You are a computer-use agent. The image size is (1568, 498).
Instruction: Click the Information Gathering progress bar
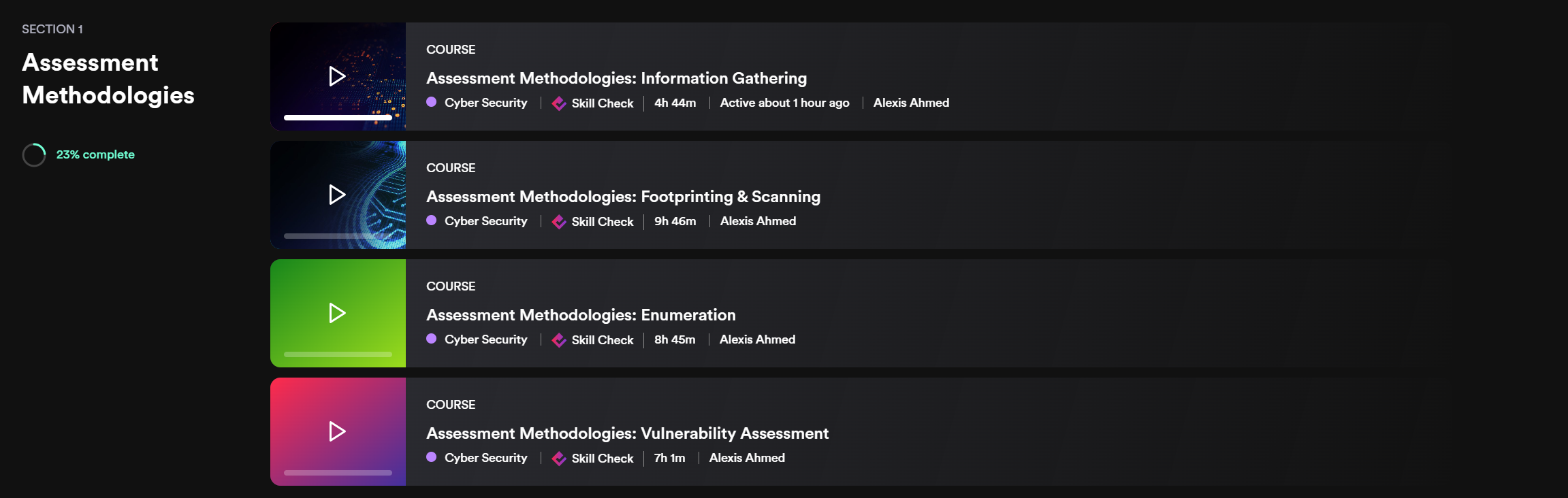pyautogui.click(x=337, y=117)
